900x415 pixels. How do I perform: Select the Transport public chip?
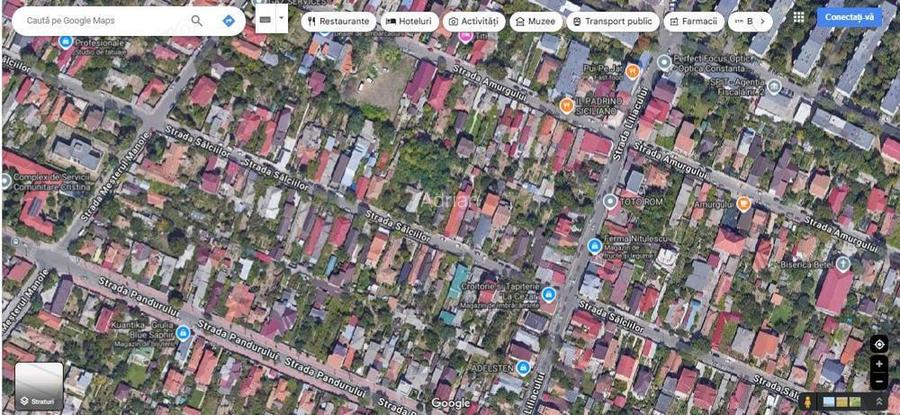pos(612,22)
